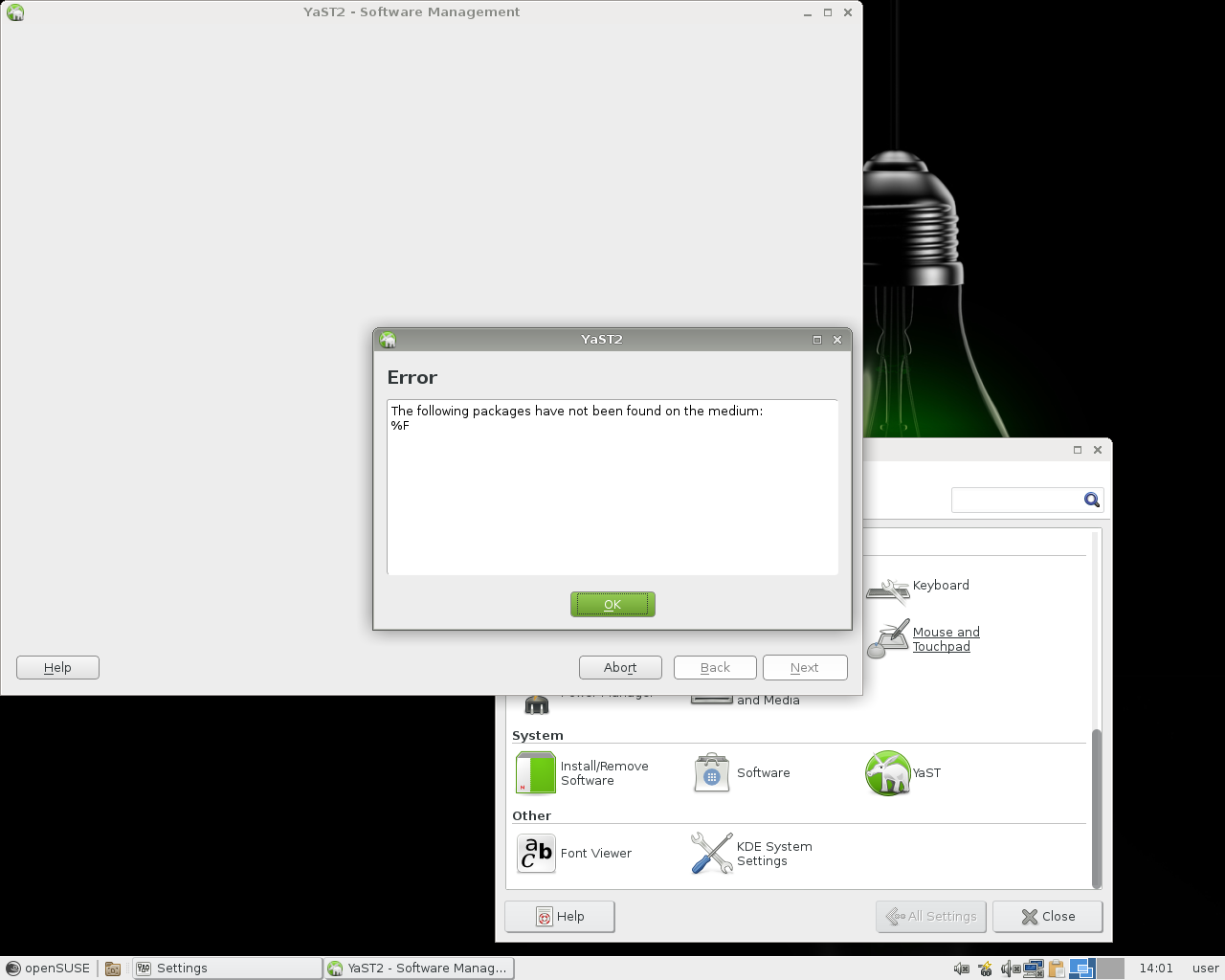The width and height of the screenshot is (1225, 980).
Task: Switch to the gray second workspace in the pager
Action: pos(1110,969)
